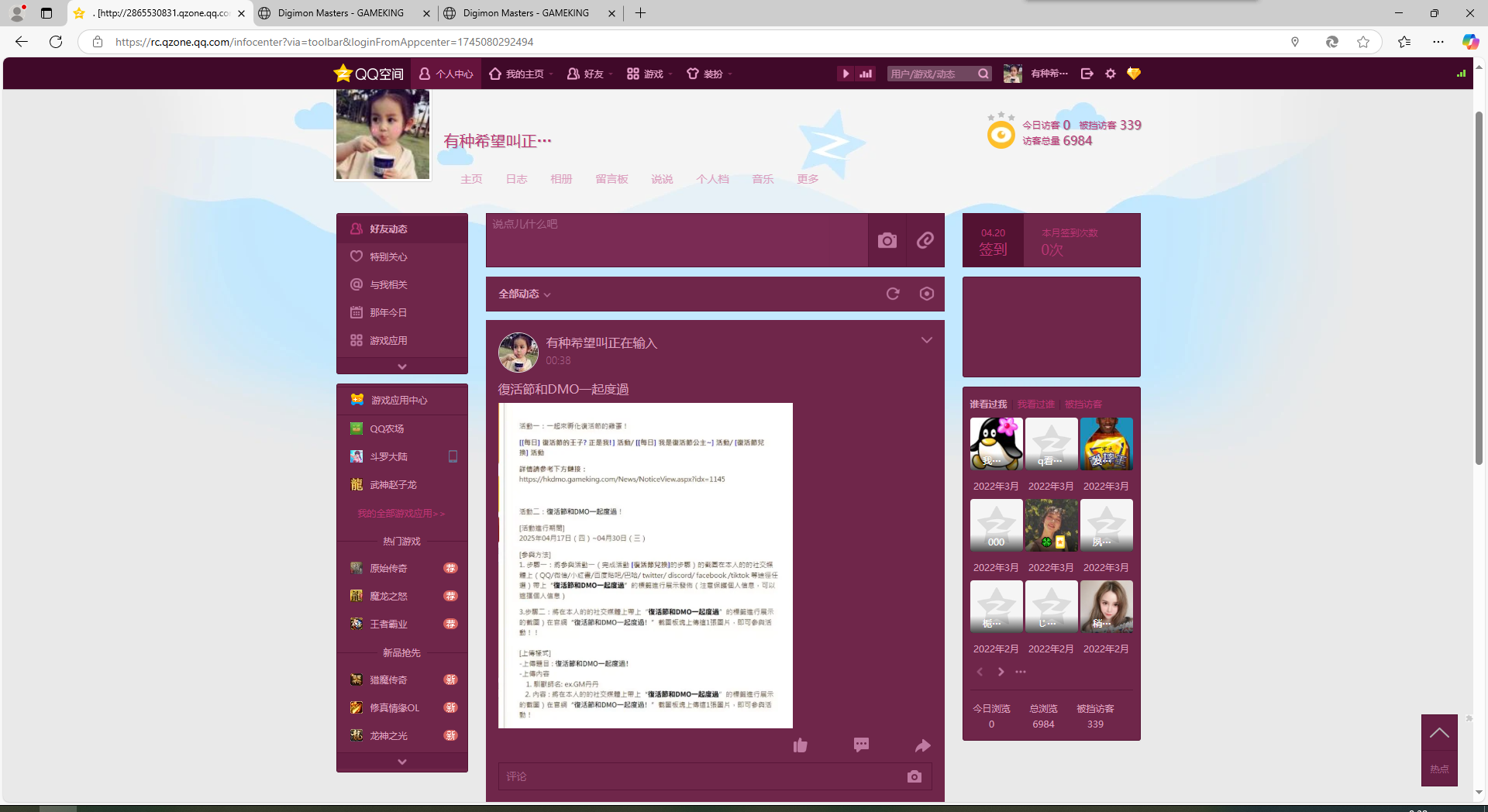
Task: Expand the sidebar menu chevron below 游戏应用
Action: pyautogui.click(x=402, y=366)
